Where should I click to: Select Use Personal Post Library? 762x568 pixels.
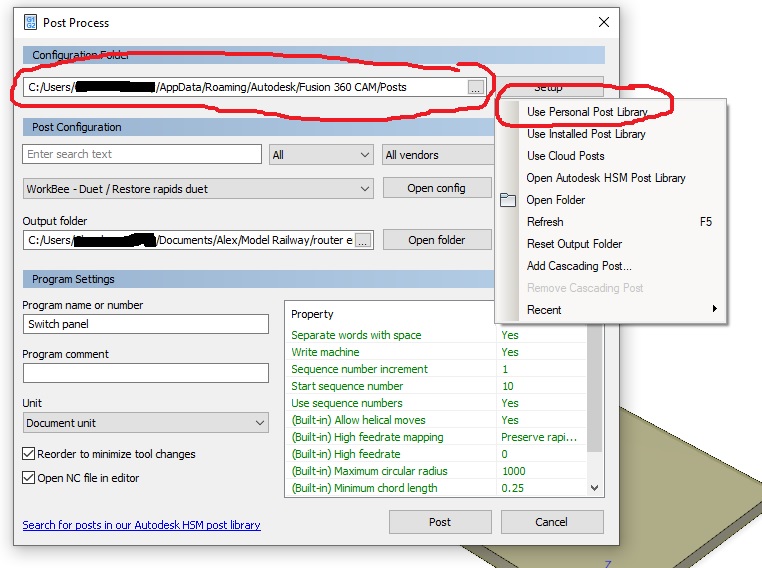click(587, 112)
